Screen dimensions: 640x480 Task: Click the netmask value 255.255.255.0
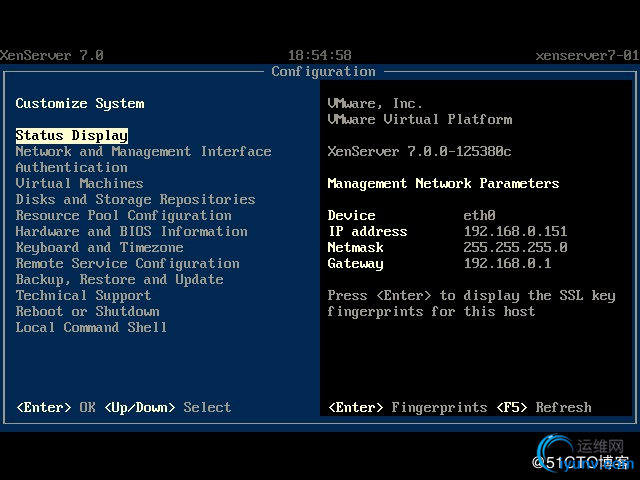516,247
